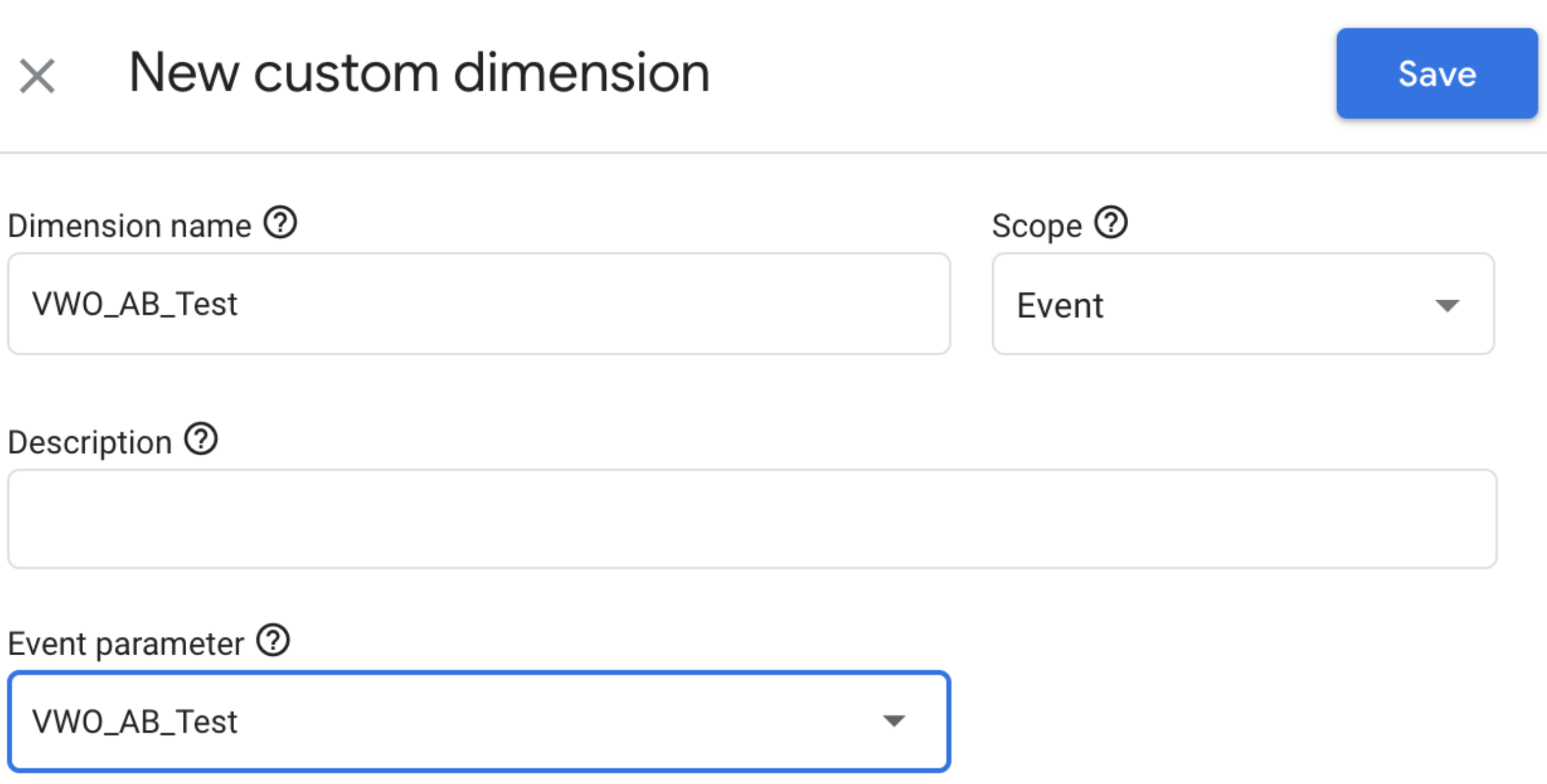Click help icon next to Event parameter

(273, 640)
